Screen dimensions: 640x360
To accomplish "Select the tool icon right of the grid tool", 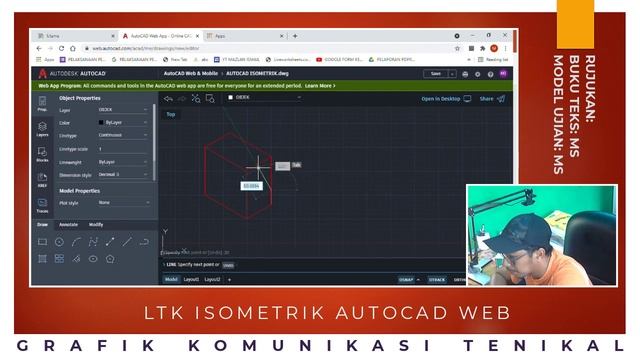I will (76, 259).
